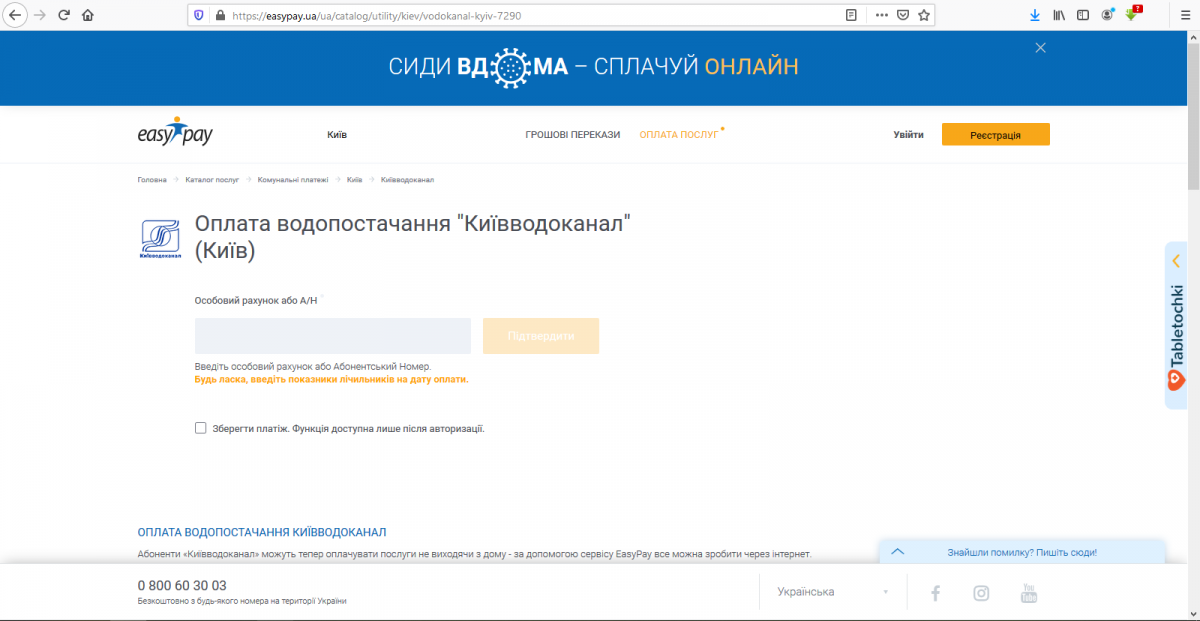The width and height of the screenshot is (1200, 621).
Task: Enable the save payment checkbox
Action: click(x=201, y=428)
